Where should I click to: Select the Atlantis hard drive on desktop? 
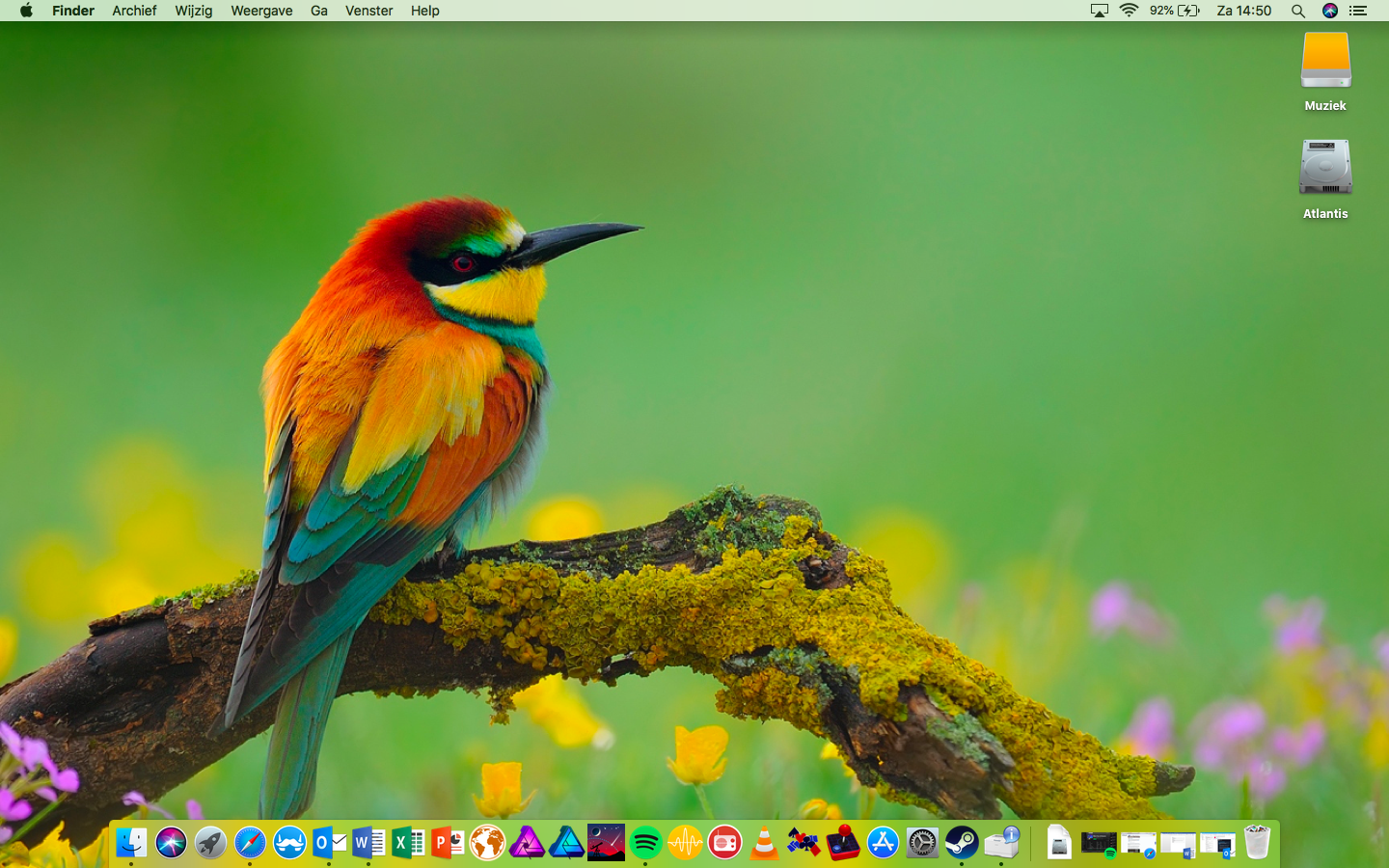1325,169
